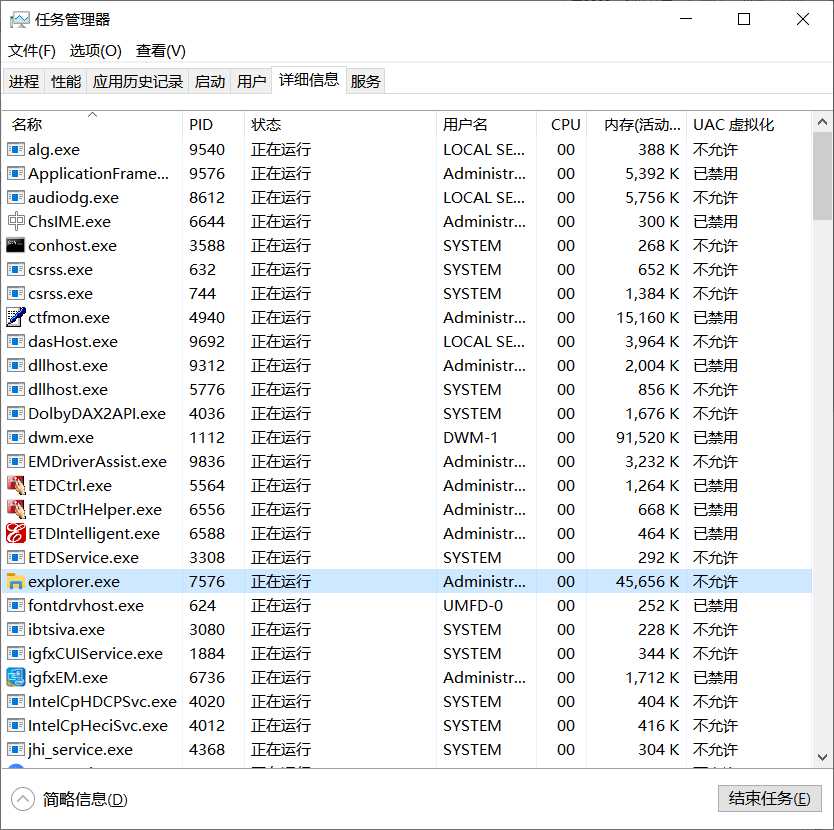Switch to the 用户 tab
Viewport: 834px width, 830px height.
coord(252,81)
